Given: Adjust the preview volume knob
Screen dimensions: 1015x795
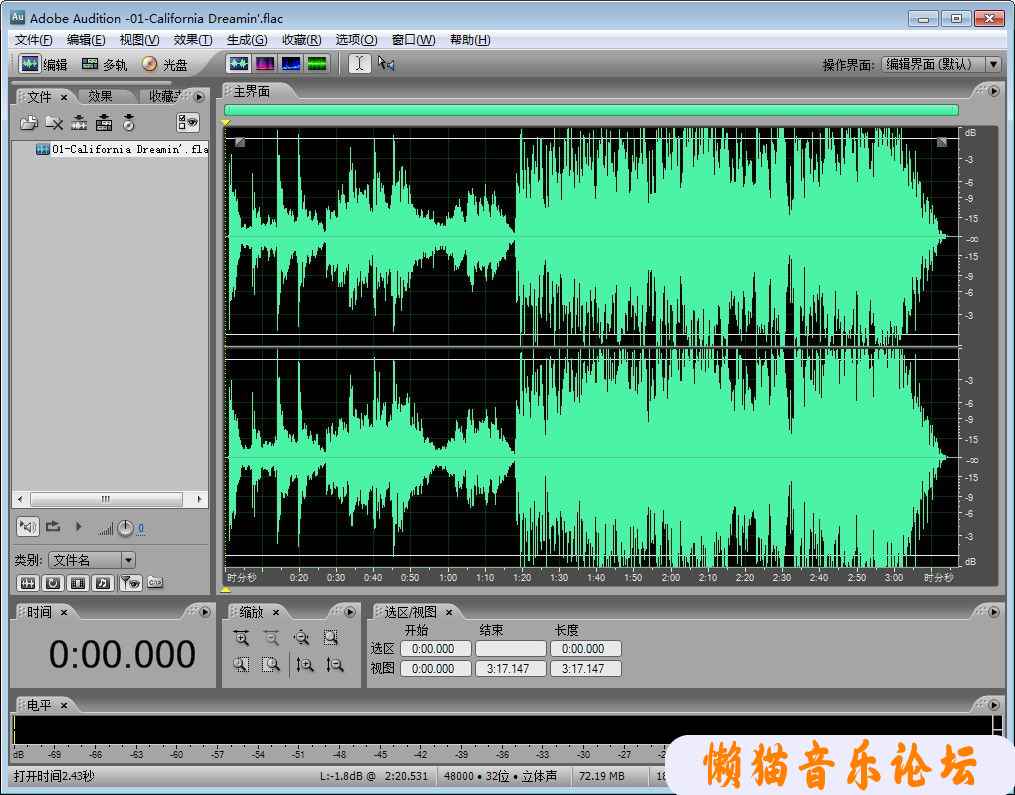Looking at the screenshot, I should tap(125, 528).
